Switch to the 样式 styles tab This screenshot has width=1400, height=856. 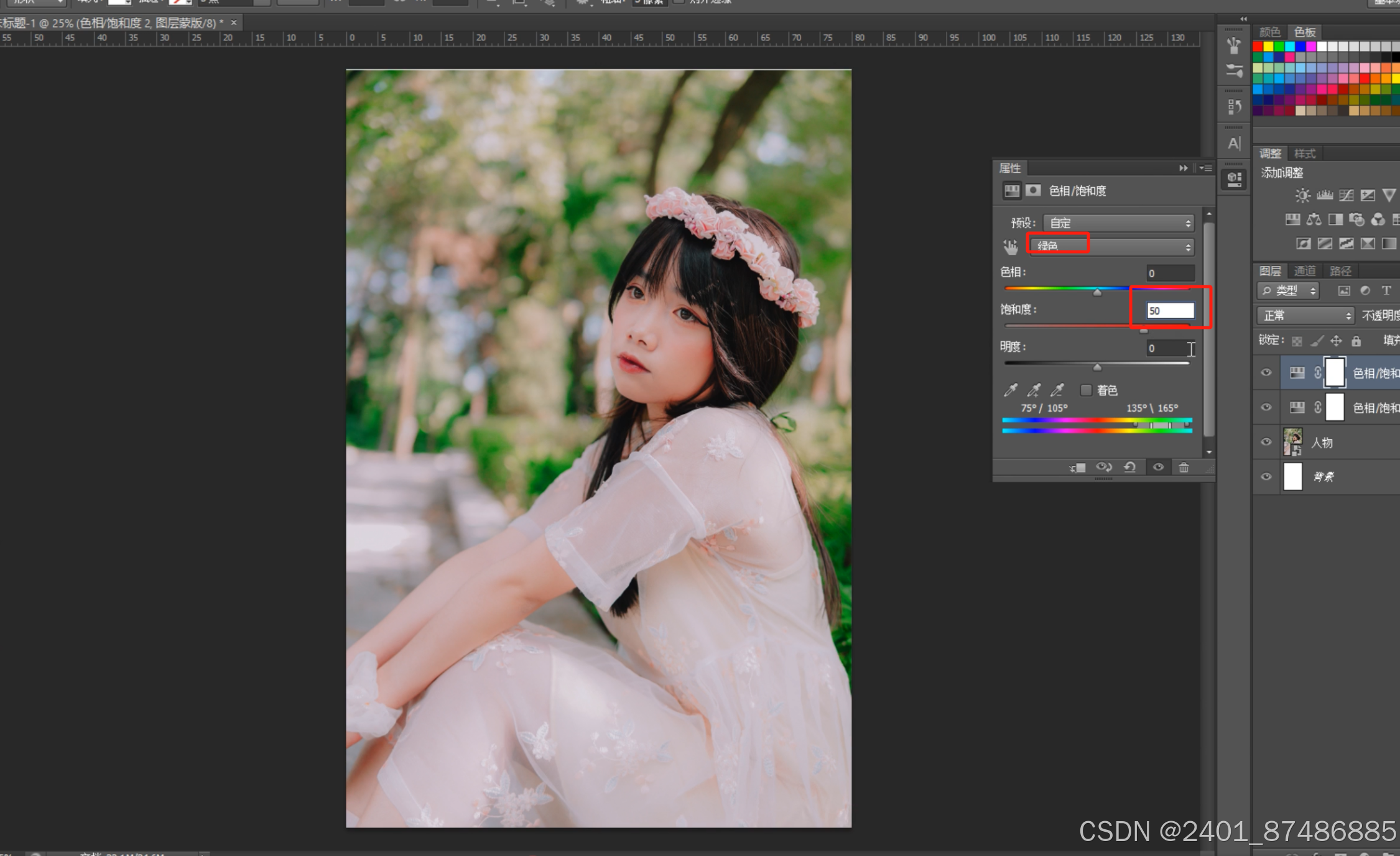tap(1304, 154)
